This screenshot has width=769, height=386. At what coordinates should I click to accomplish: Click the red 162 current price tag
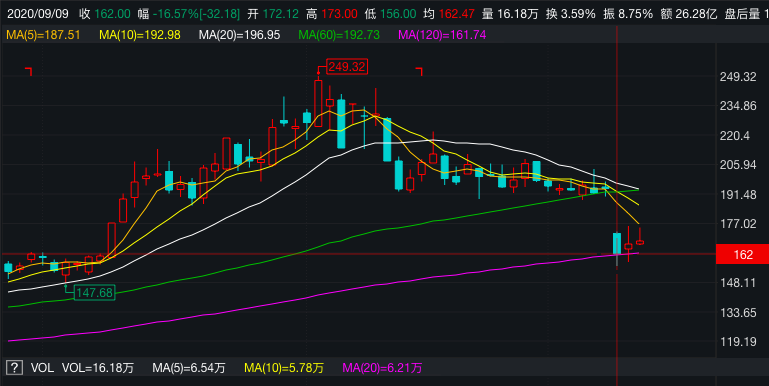[x=743, y=255]
